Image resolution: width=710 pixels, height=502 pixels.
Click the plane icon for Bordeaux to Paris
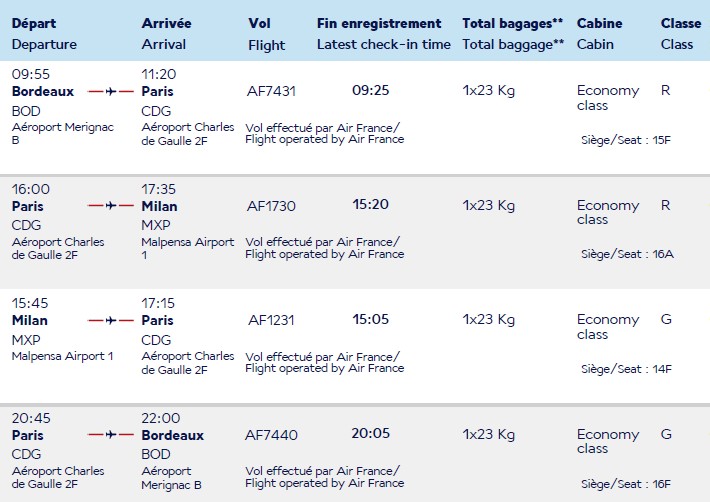[x=111, y=91]
